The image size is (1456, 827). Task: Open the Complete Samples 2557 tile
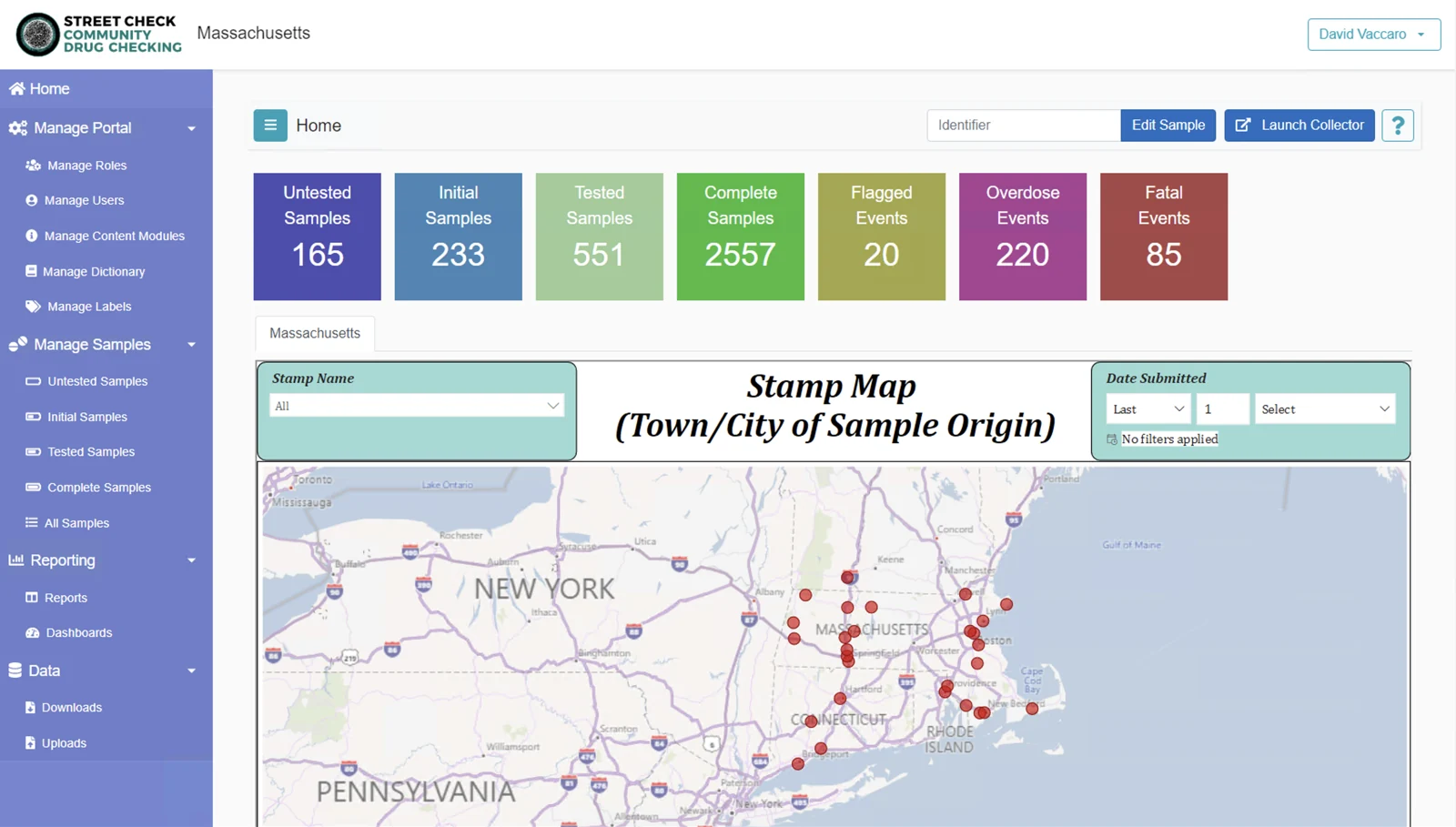pos(741,237)
